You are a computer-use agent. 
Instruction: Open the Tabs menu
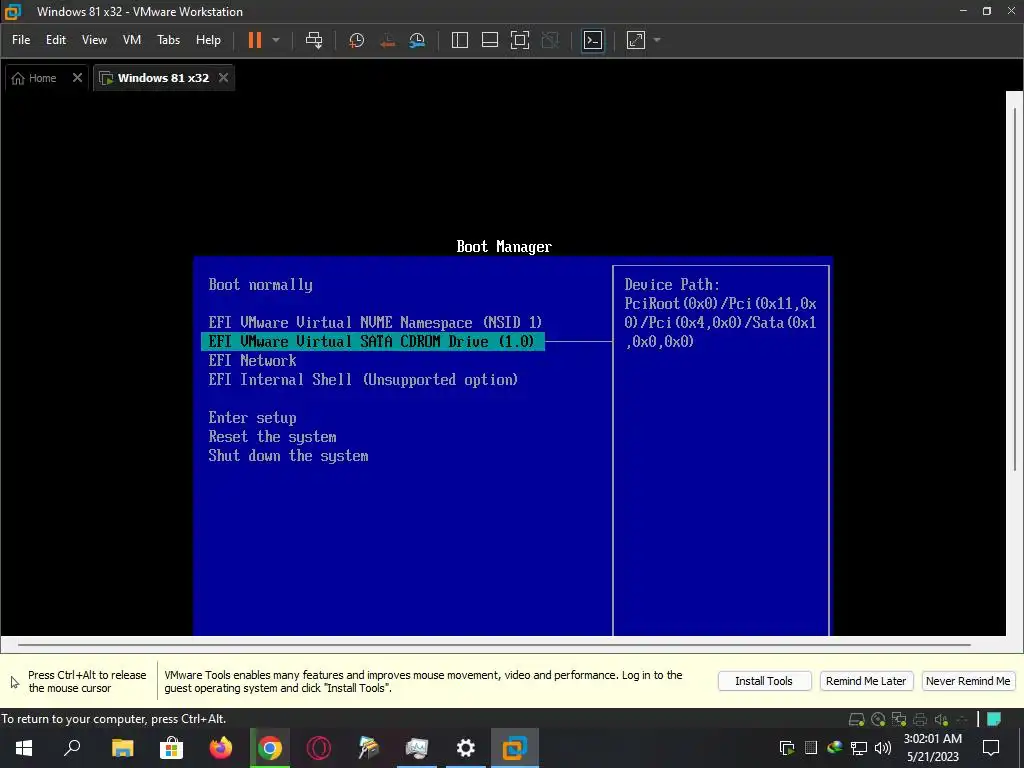coord(168,40)
